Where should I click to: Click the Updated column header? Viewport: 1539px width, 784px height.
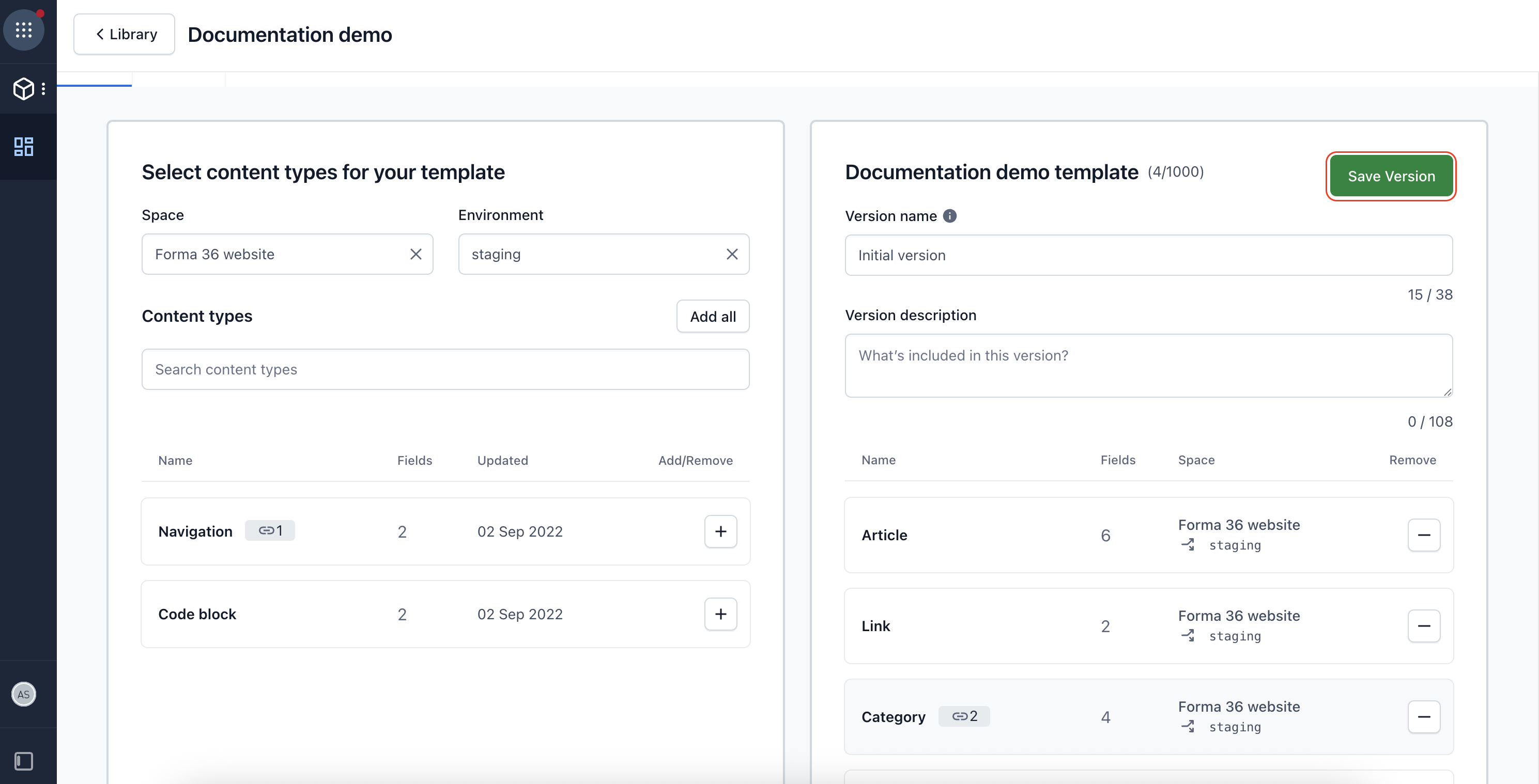click(502, 460)
